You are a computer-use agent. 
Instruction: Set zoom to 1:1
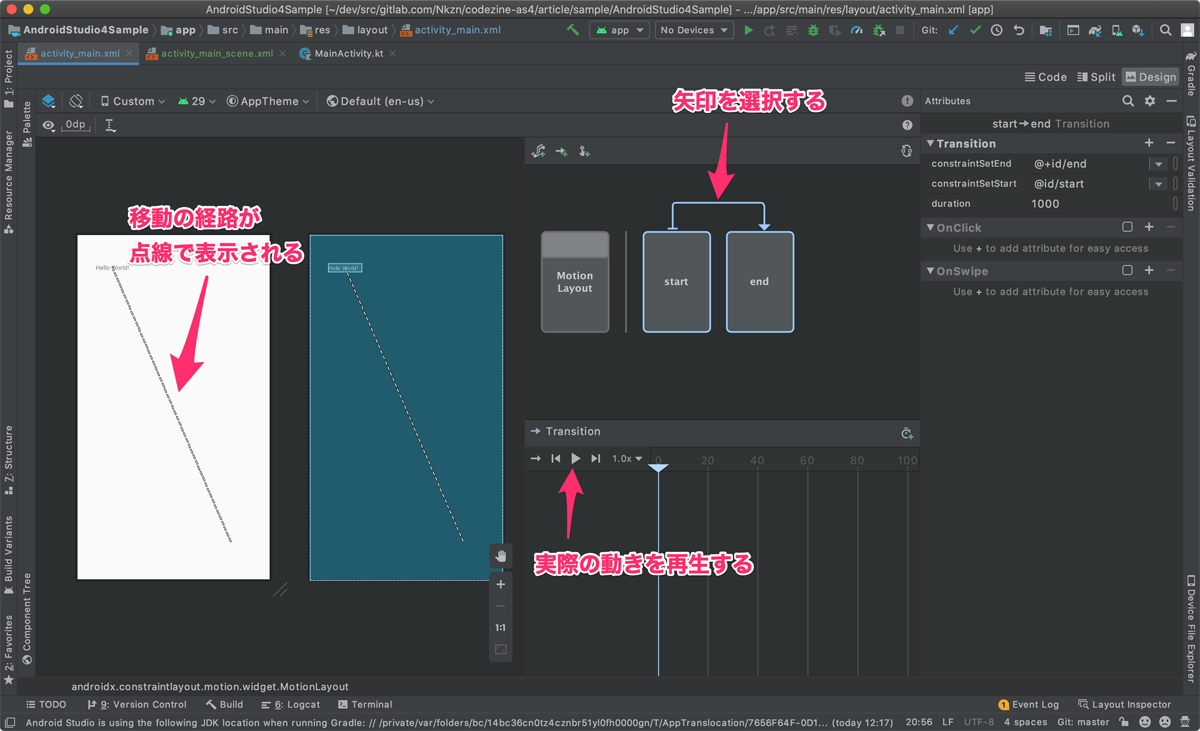tap(501, 628)
